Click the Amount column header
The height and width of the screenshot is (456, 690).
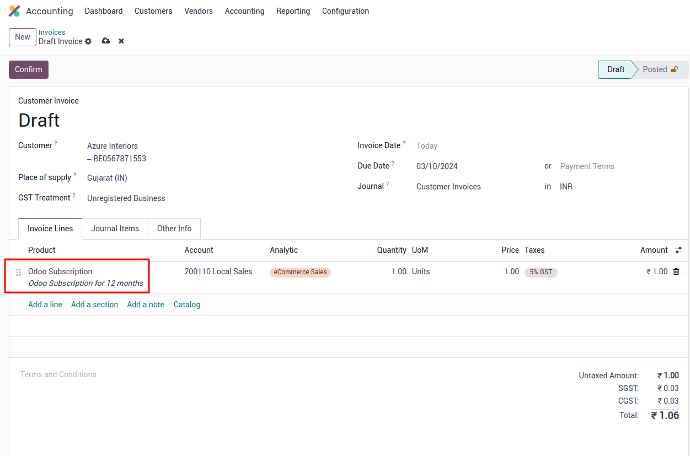coord(654,250)
